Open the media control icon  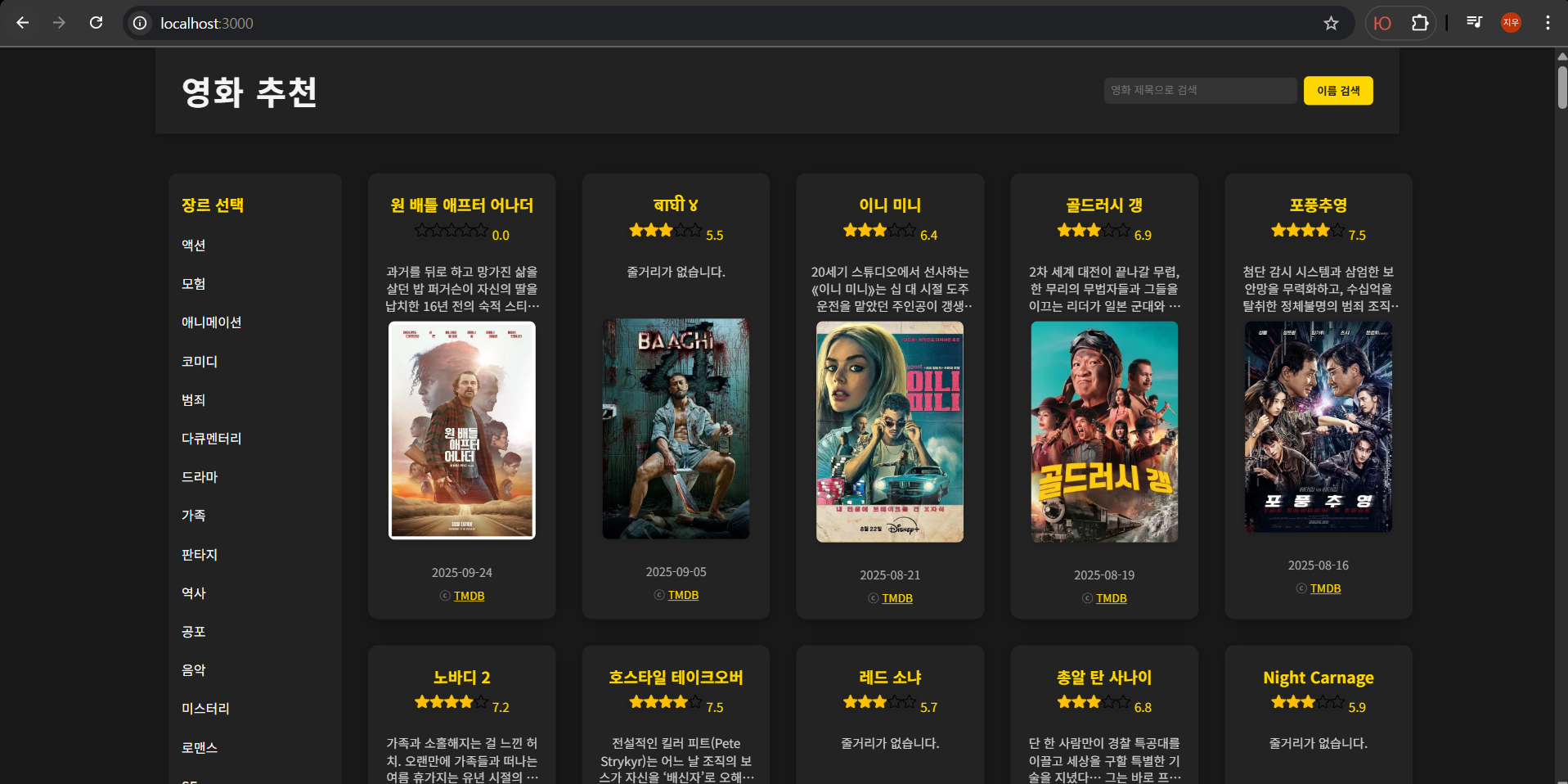coord(1474,23)
